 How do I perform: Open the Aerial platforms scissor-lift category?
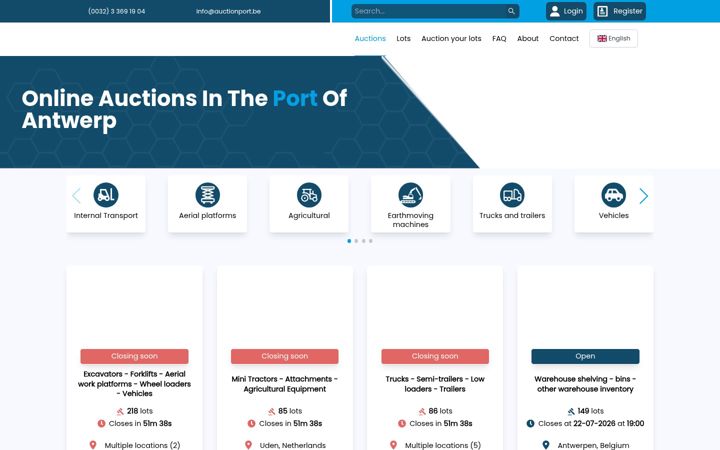208,204
